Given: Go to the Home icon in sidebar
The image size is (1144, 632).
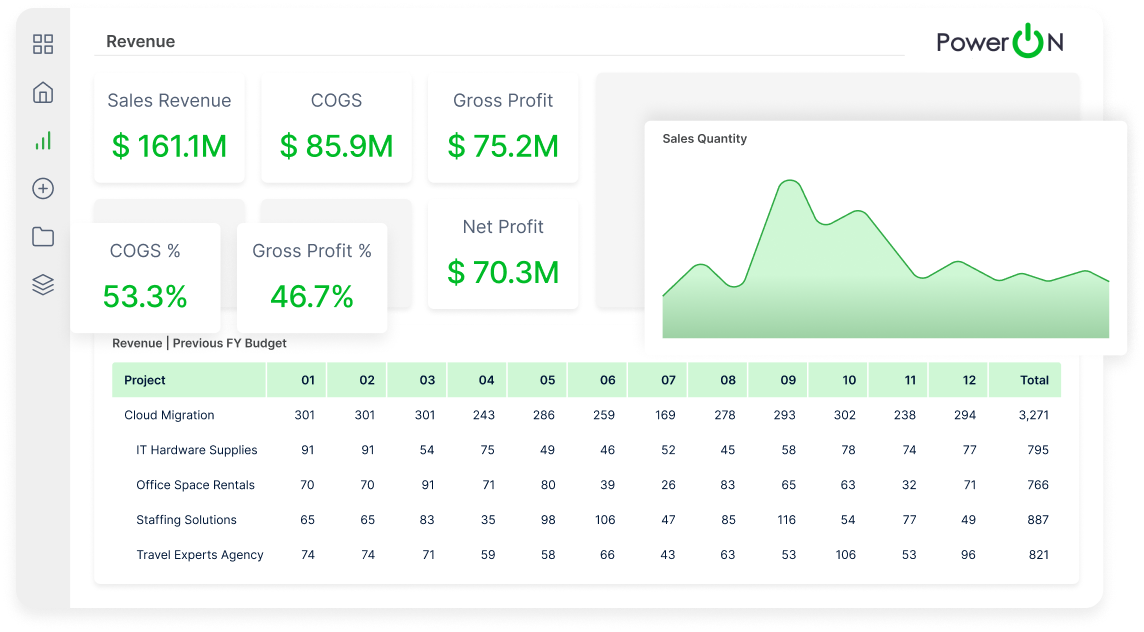Looking at the screenshot, I should 43,93.
